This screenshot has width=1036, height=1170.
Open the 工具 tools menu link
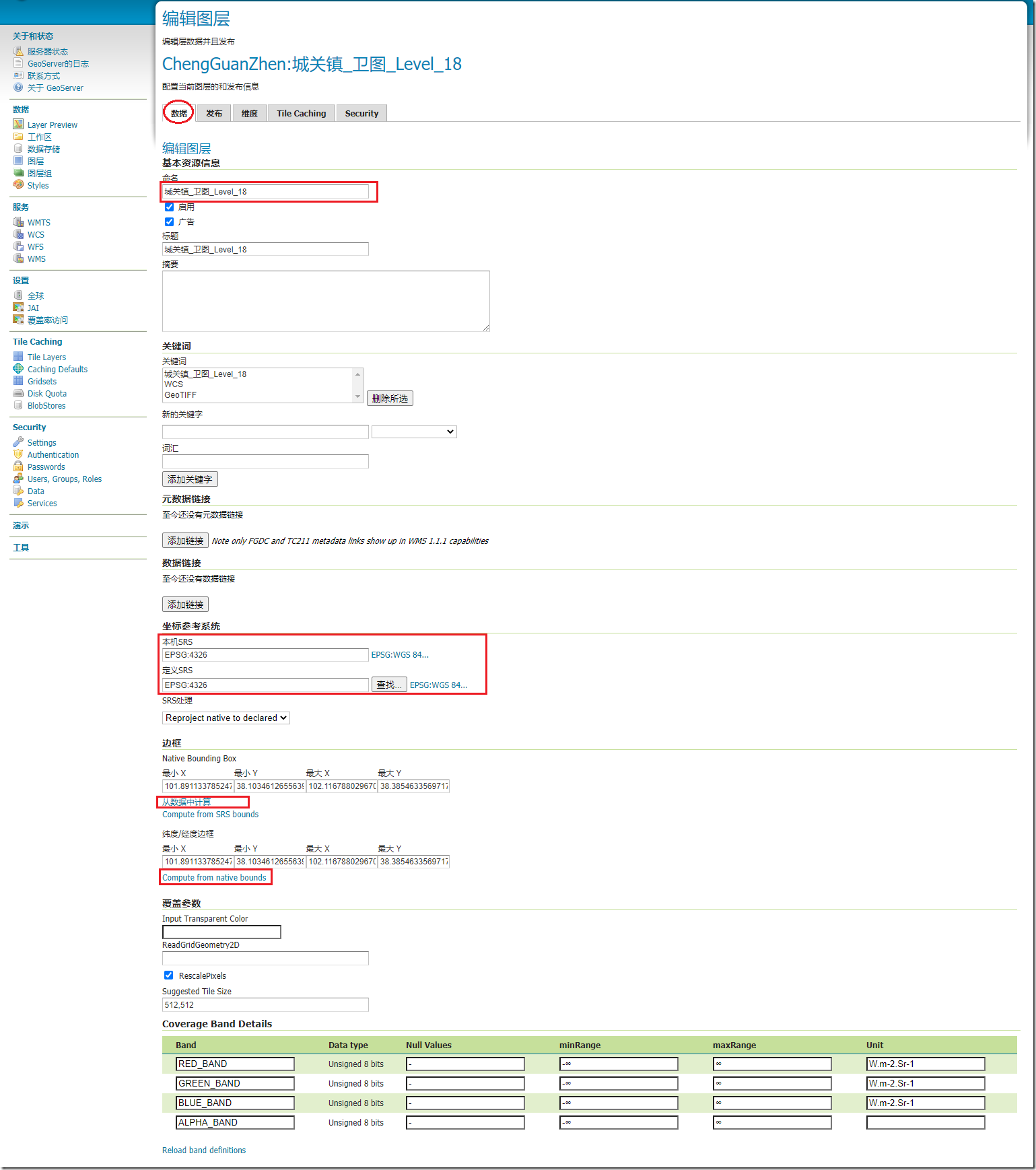point(21,548)
